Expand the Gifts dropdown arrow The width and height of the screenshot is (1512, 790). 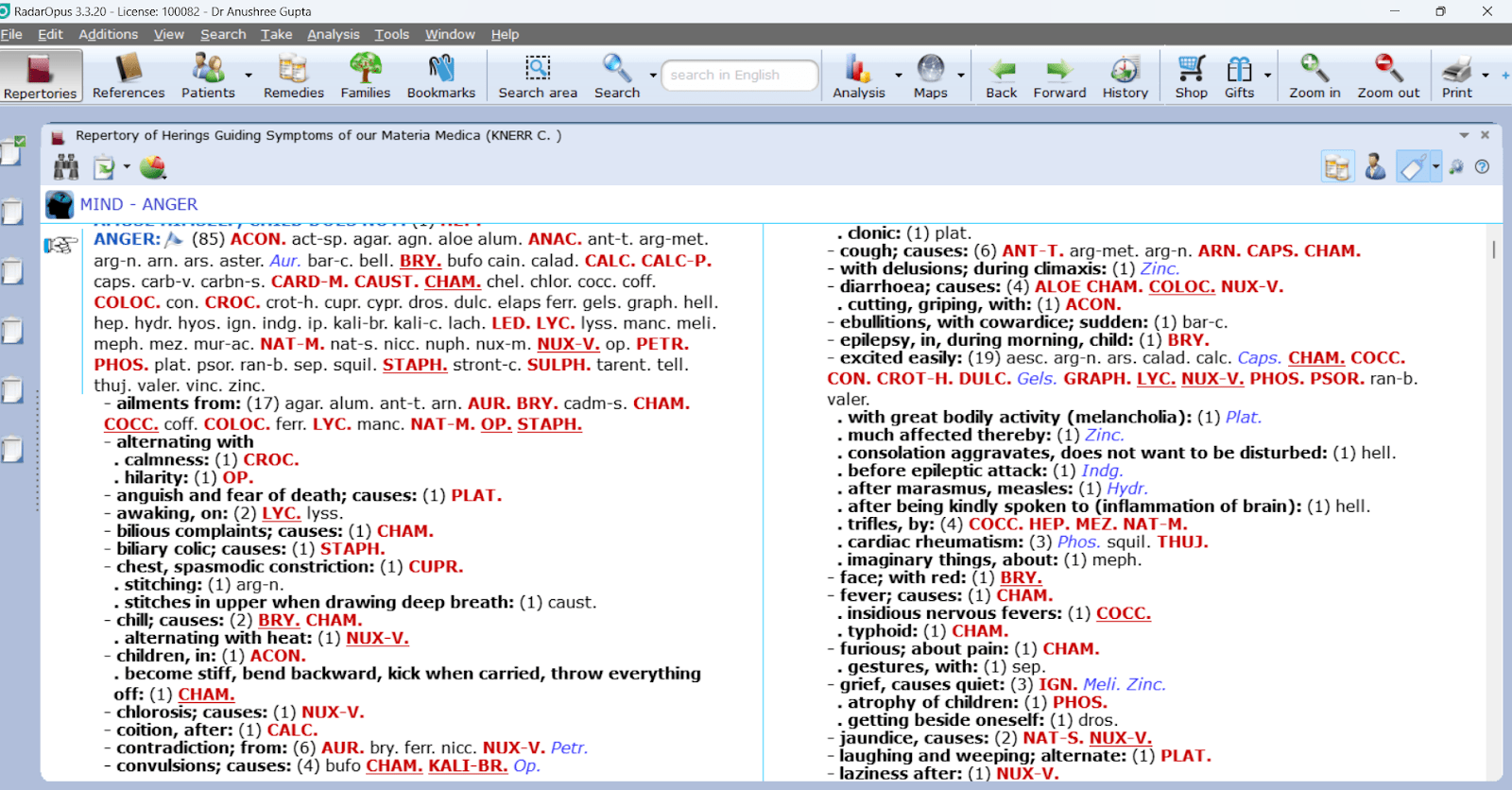(1267, 76)
